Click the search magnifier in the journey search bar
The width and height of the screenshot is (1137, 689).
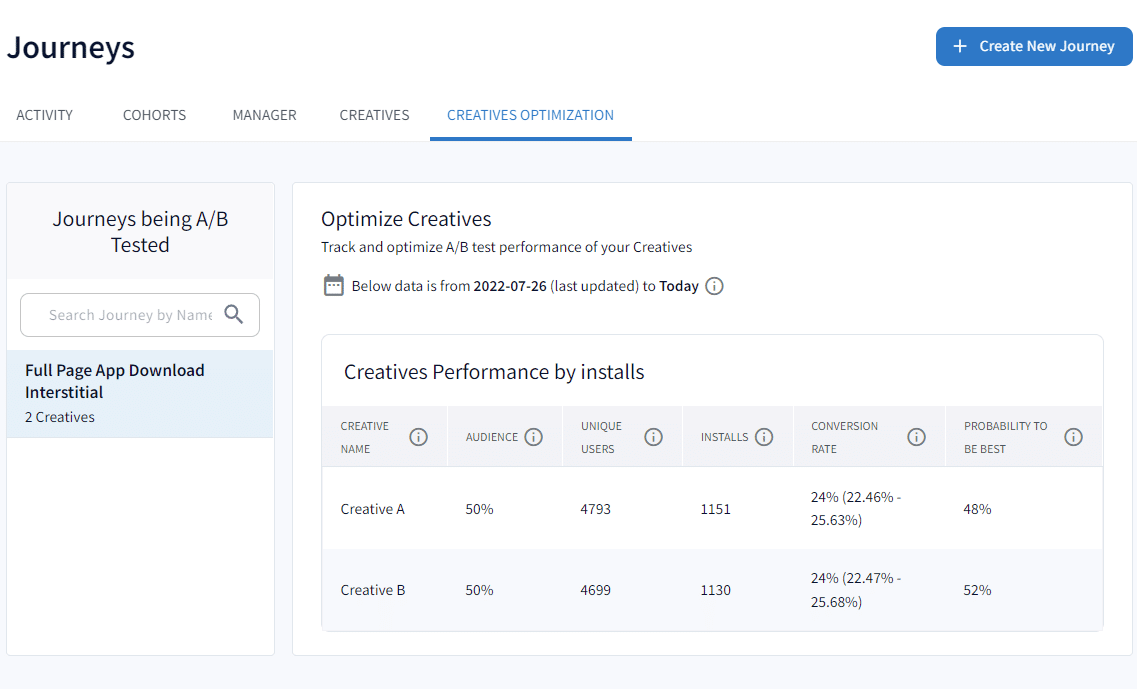coord(234,314)
